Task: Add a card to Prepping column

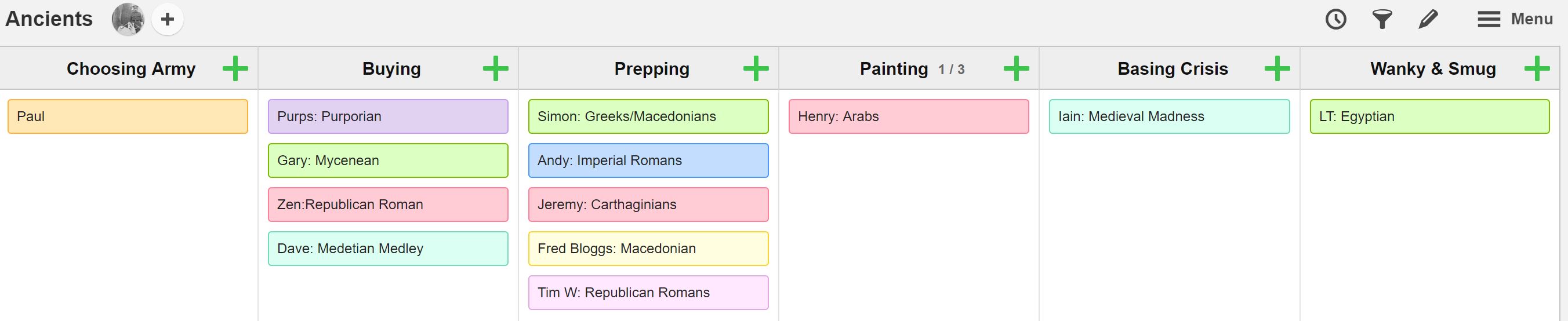Action: pos(756,69)
